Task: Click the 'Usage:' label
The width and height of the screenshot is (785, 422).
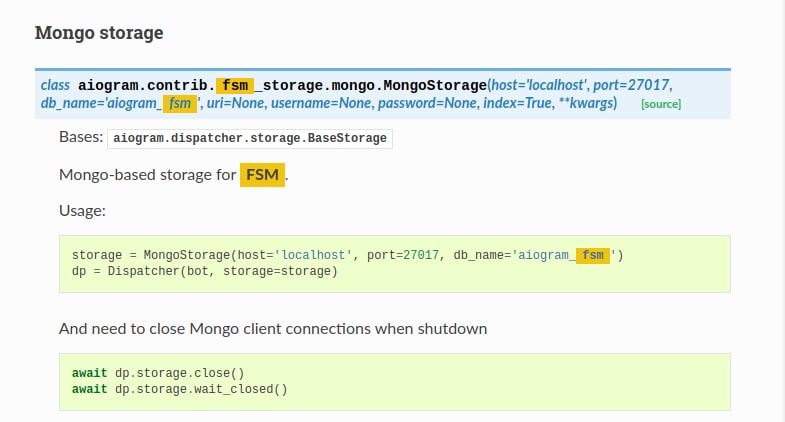Action: 83,211
